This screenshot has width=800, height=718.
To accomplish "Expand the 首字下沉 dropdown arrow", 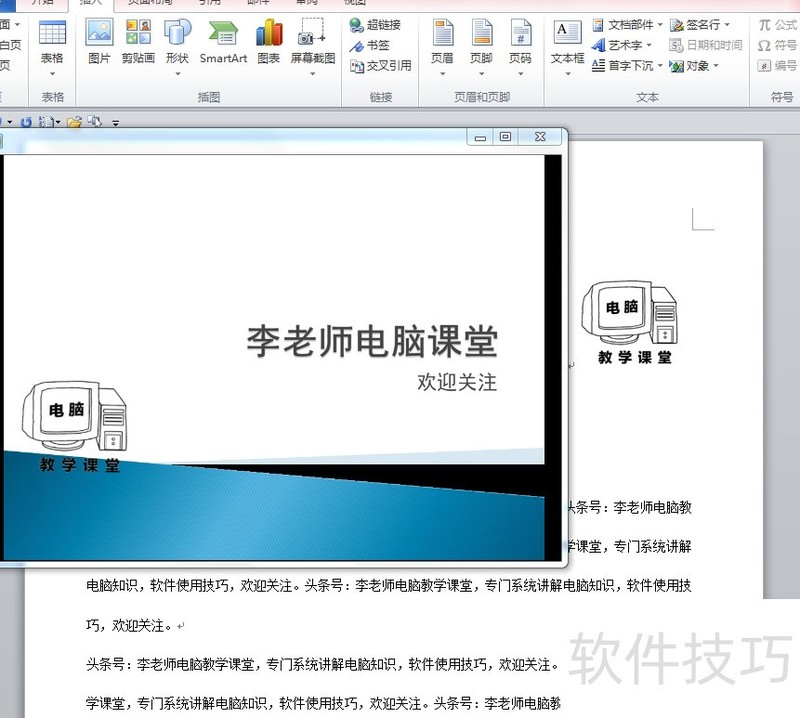I will pos(660,66).
